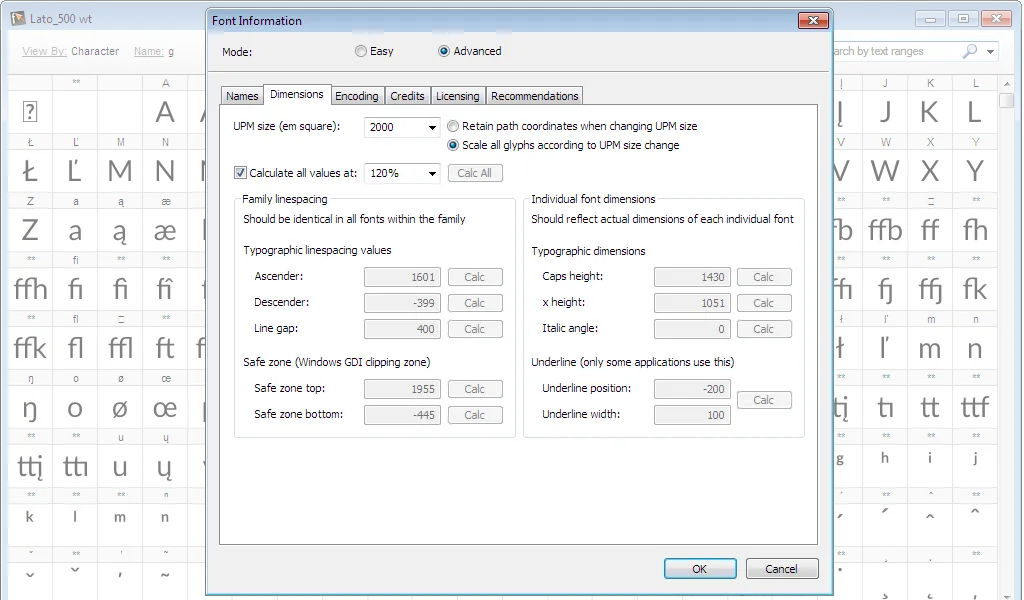Click the magnifying glass search icon

[968, 50]
